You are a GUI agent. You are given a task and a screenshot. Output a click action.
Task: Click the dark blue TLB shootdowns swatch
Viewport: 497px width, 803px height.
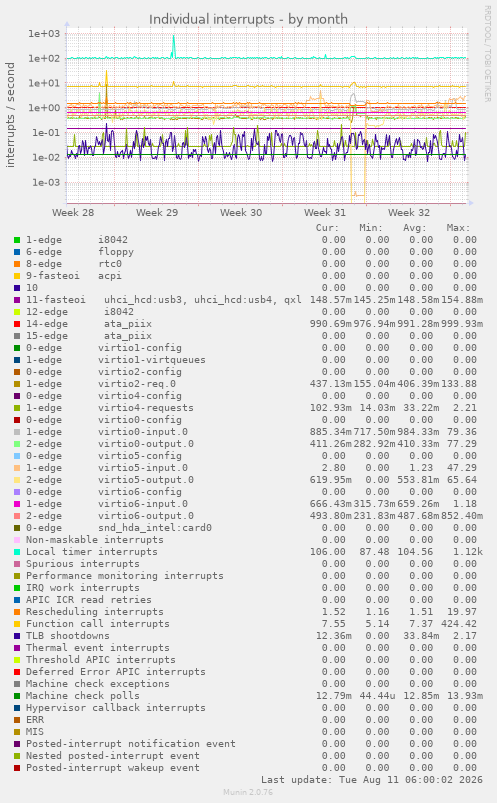(x=17, y=636)
